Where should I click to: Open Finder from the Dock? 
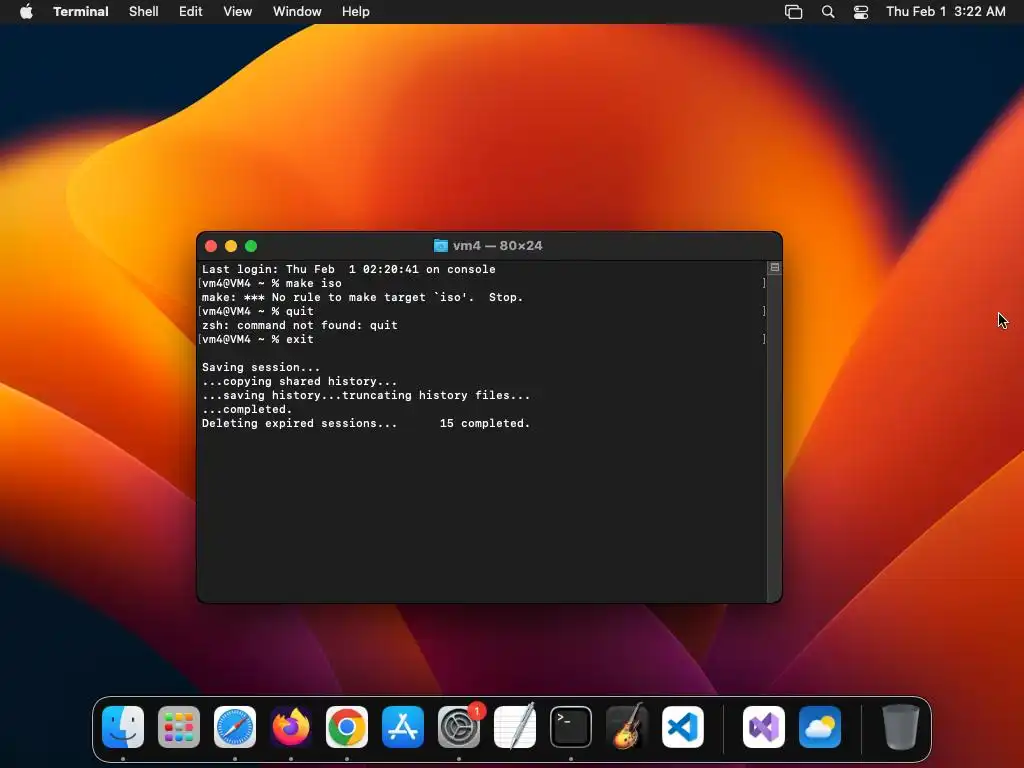click(x=123, y=727)
